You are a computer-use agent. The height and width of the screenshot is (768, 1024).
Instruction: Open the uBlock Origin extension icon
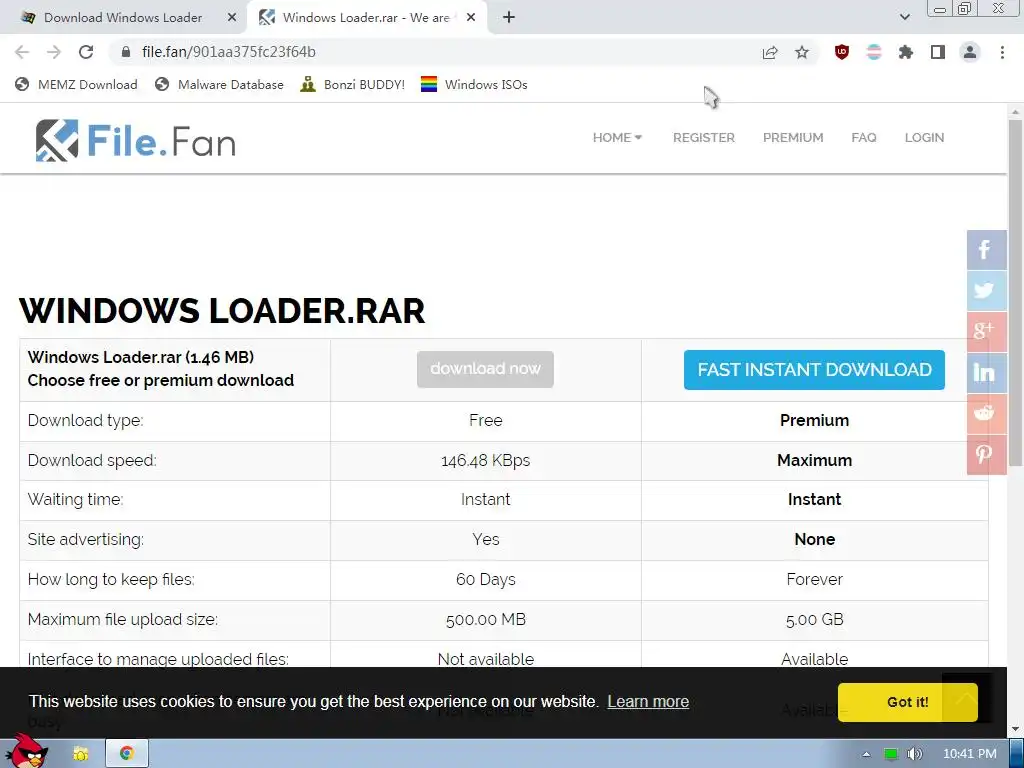pyautogui.click(x=842, y=52)
